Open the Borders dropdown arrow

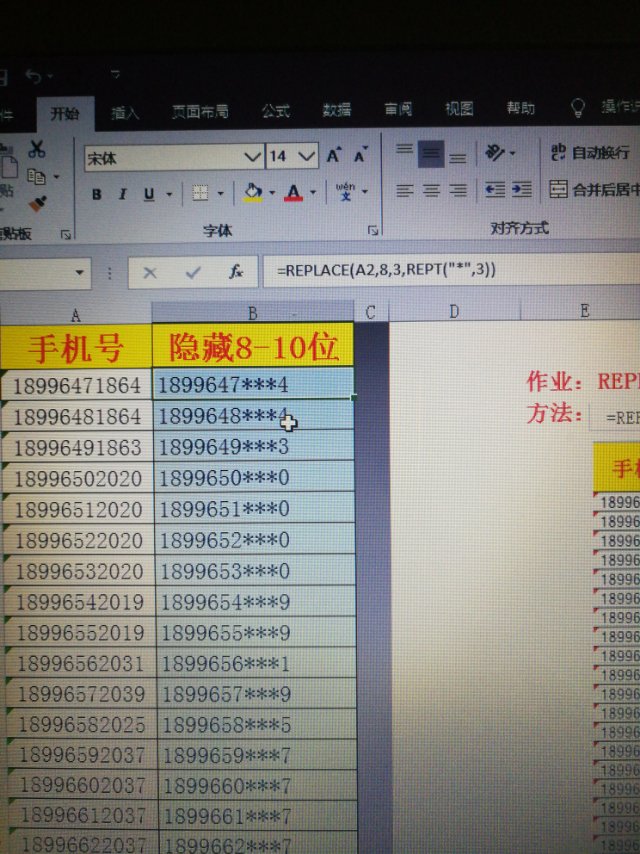[221, 193]
